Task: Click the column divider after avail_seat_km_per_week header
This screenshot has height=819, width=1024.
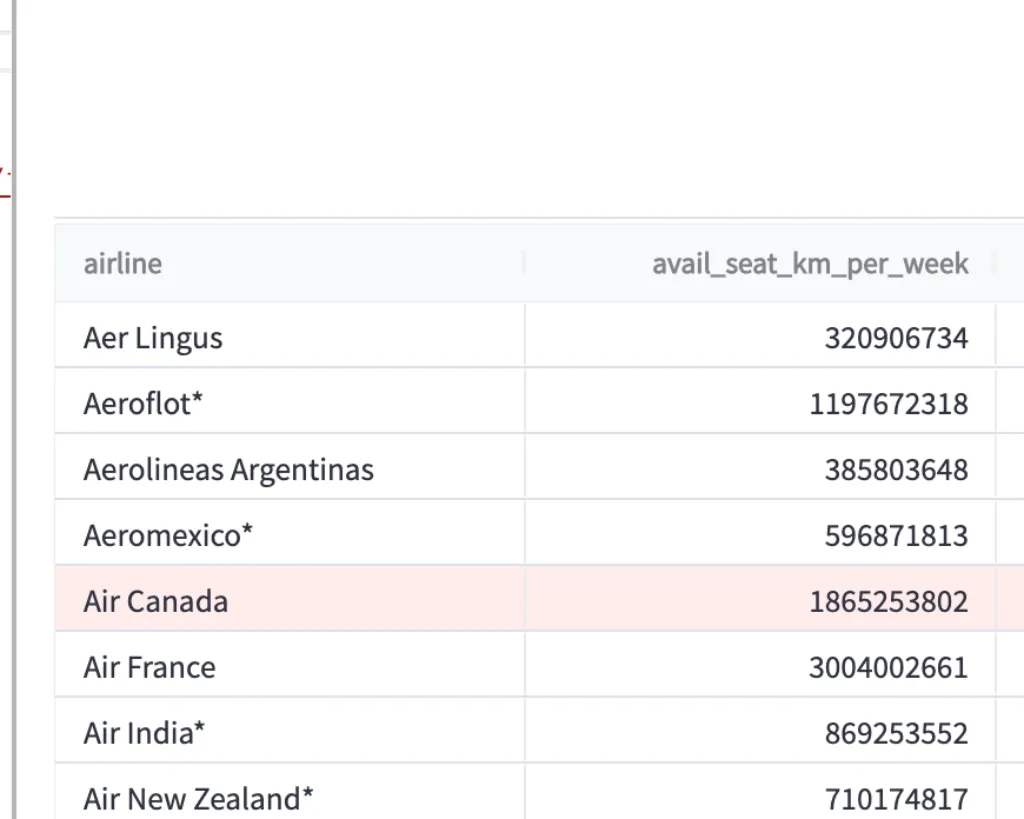Action: 996,264
